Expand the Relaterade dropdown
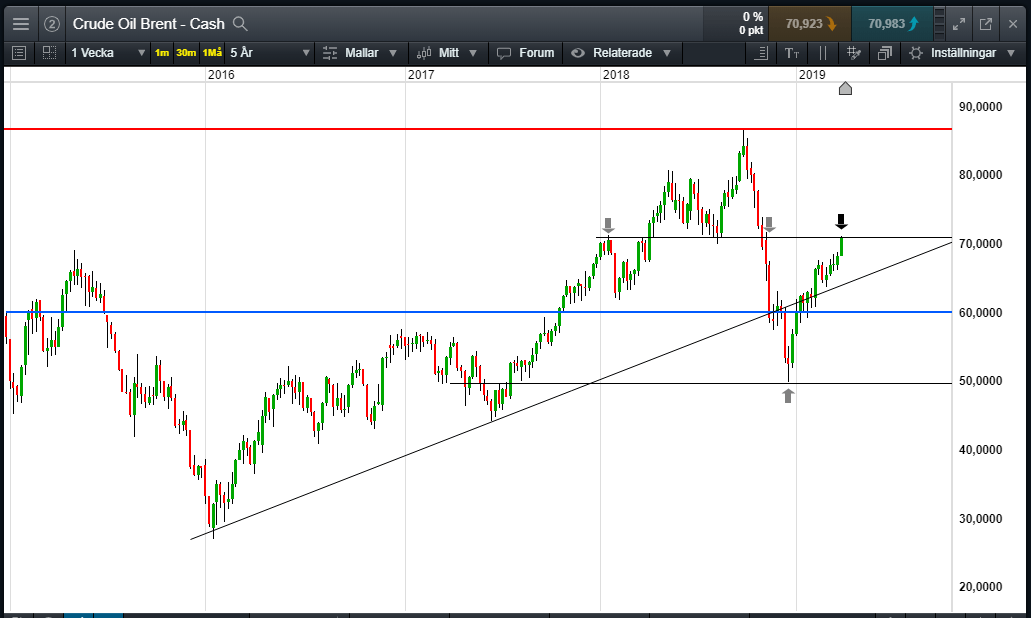Viewport: 1031px width, 618px height. [x=621, y=53]
